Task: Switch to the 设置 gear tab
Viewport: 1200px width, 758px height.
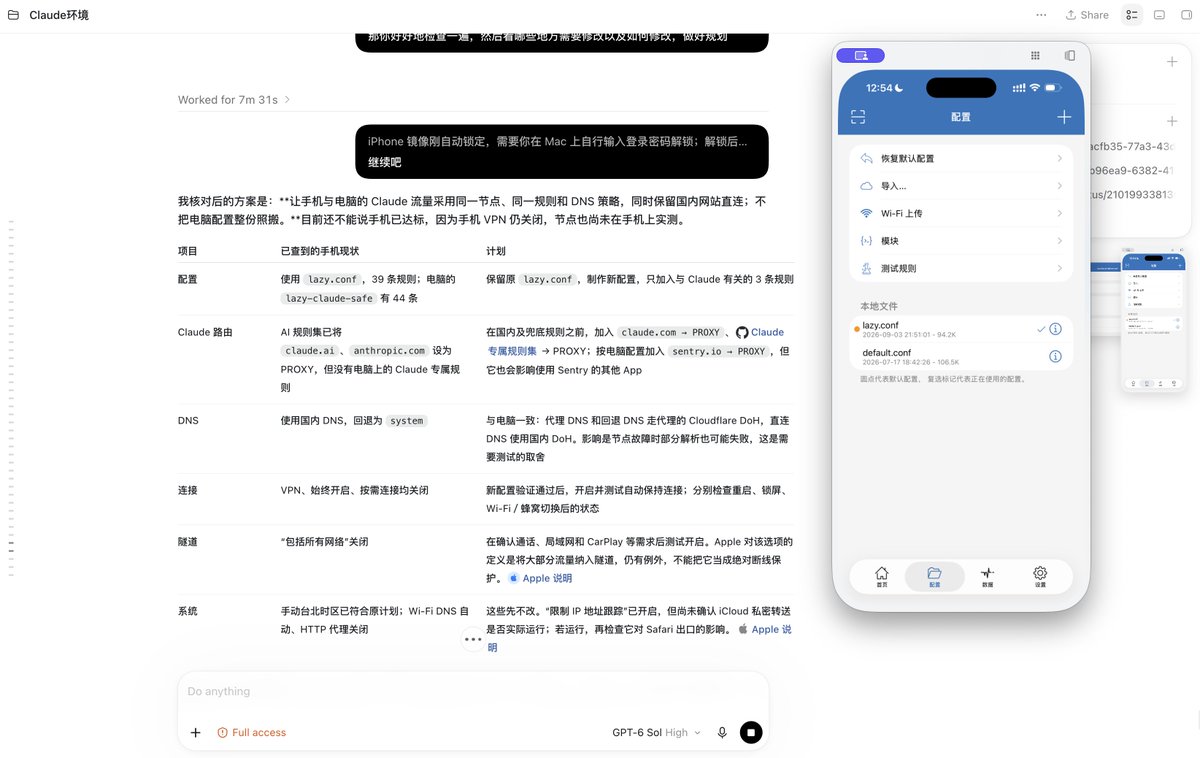Action: coord(1040,577)
